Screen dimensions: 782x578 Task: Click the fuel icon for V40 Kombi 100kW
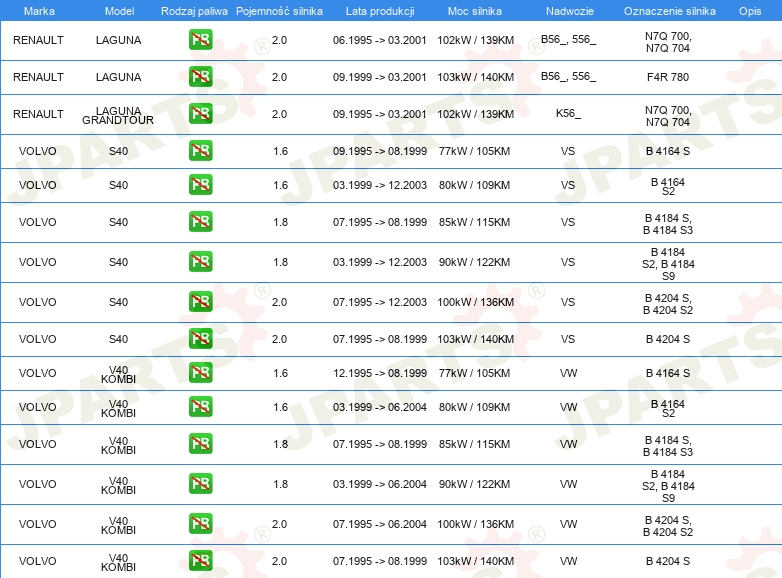pyautogui.click(x=200, y=523)
